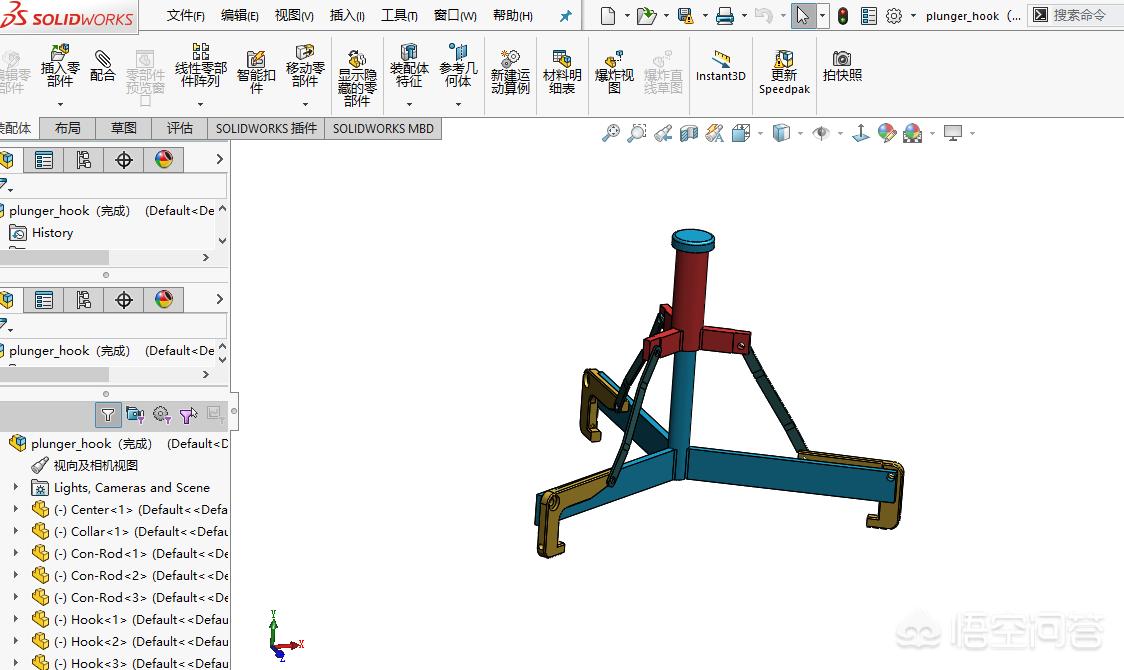This screenshot has width=1124, height=670.
Task: Click the Section View icon in the view toolbar
Action: tap(688, 133)
